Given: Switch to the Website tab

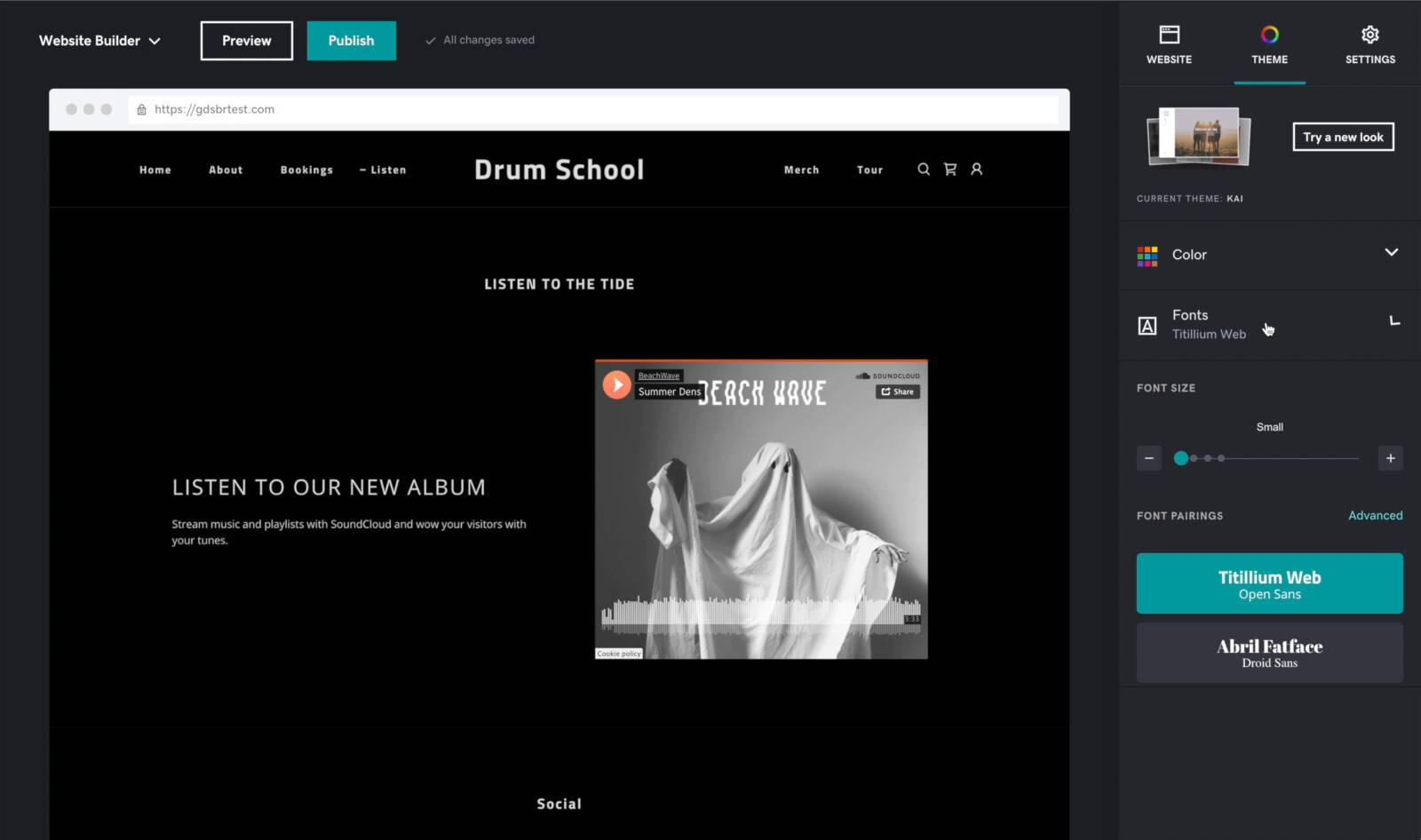Looking at the screenshot, I should tap(1169, 44).
